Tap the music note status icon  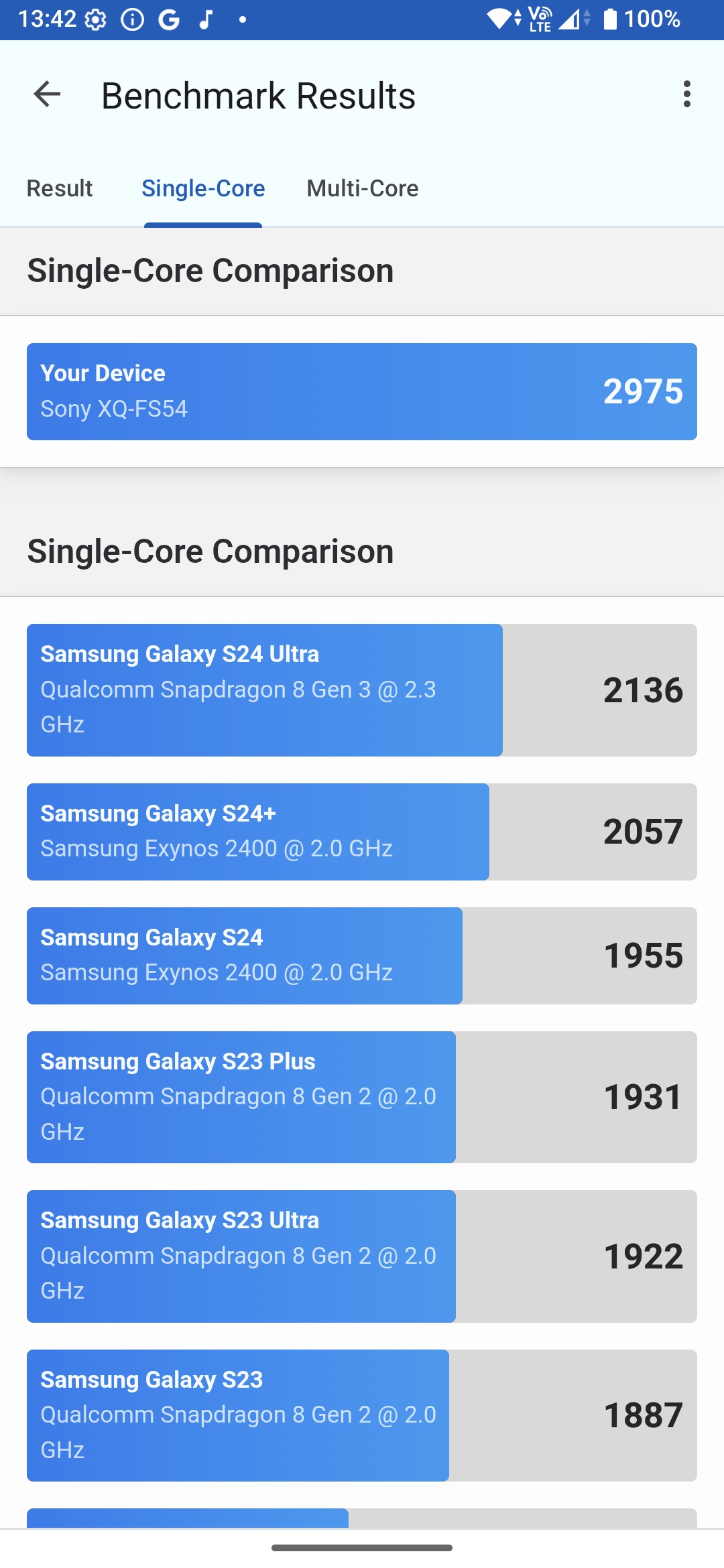click(206, 19)
